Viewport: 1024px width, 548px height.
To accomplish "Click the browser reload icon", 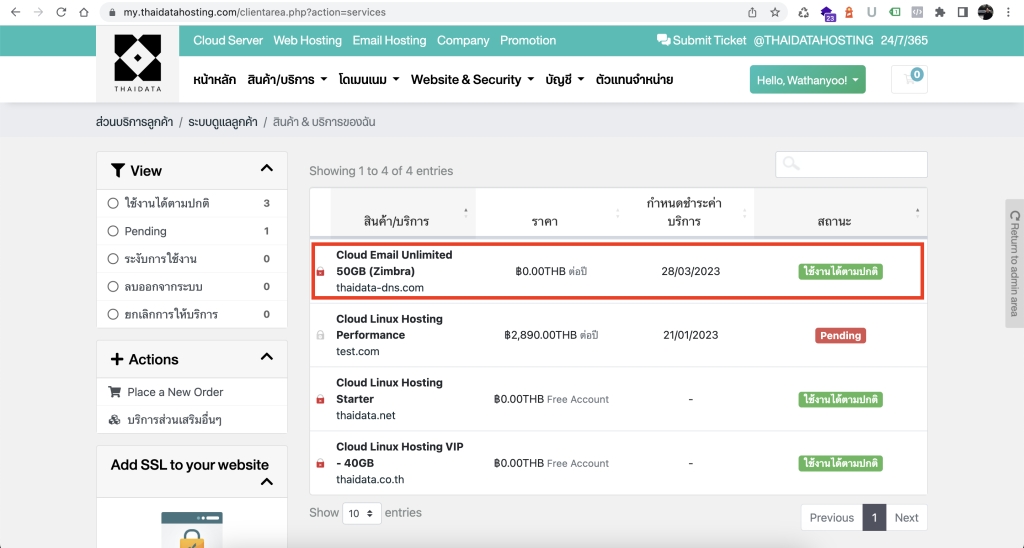I will 62,13.
